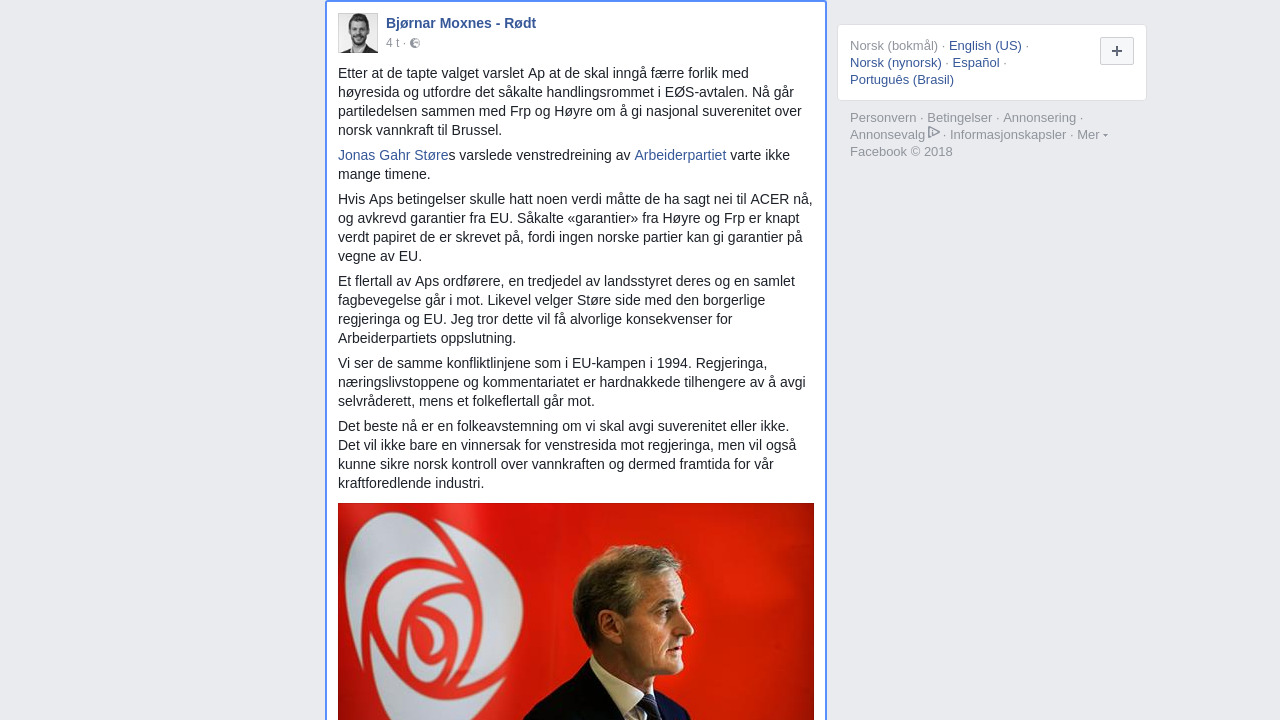Open Informasjonskapsler footer link

[1008, 135]
